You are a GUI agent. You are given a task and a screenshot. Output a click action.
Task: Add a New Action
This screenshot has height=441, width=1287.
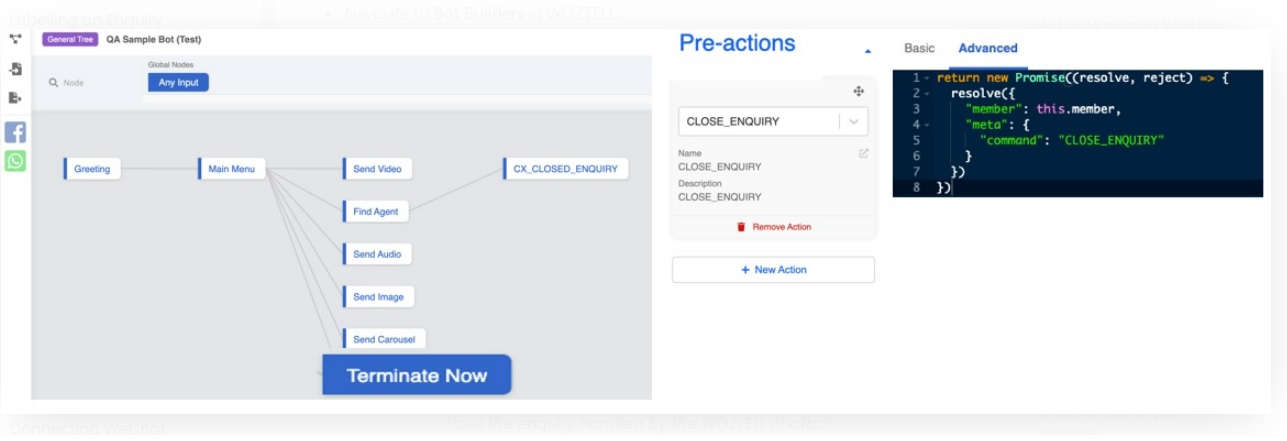[773, 270]
